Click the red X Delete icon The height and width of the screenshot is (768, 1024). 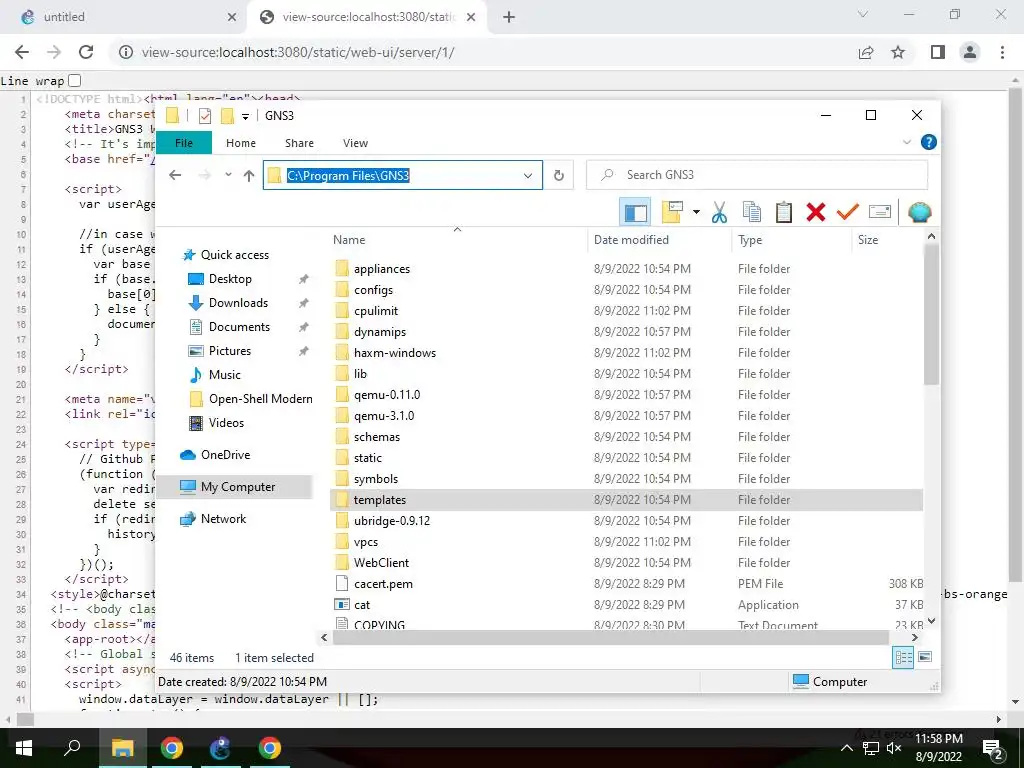tap(816, 212)
